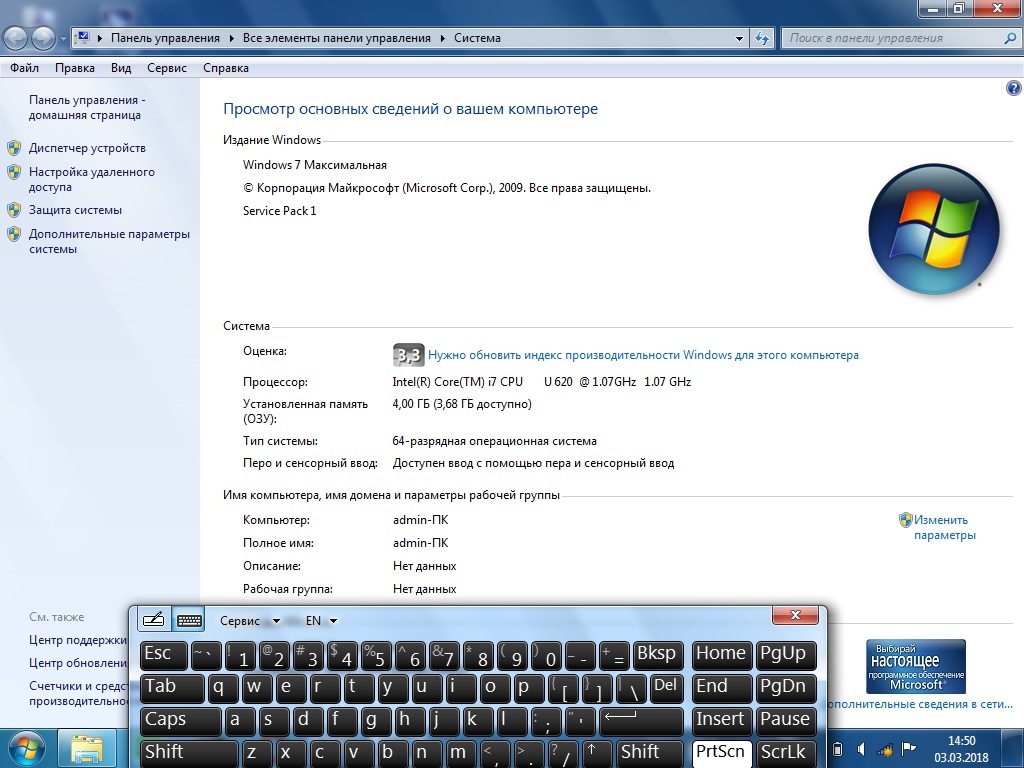Click the magnifier icon in the search box

coord(1010,38)
